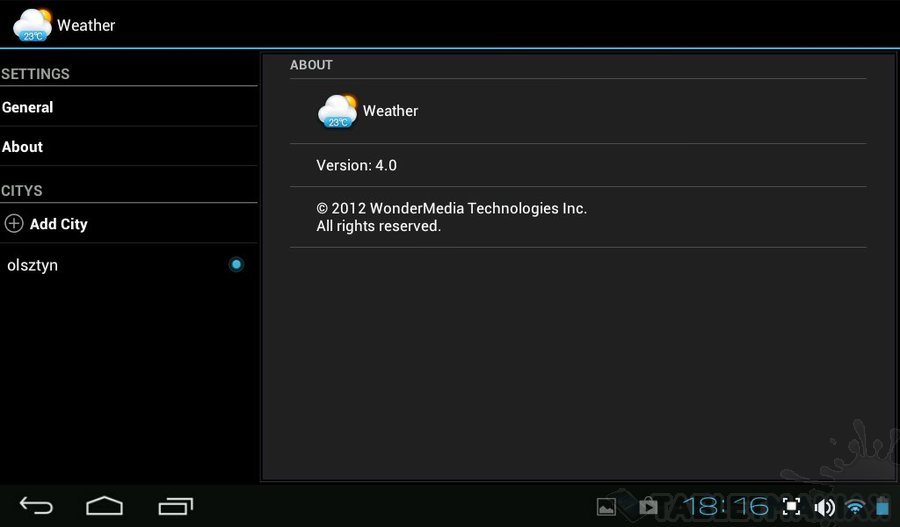900x527 pixels.
Task: Open the recent apps navigation button
Action: 176,506
